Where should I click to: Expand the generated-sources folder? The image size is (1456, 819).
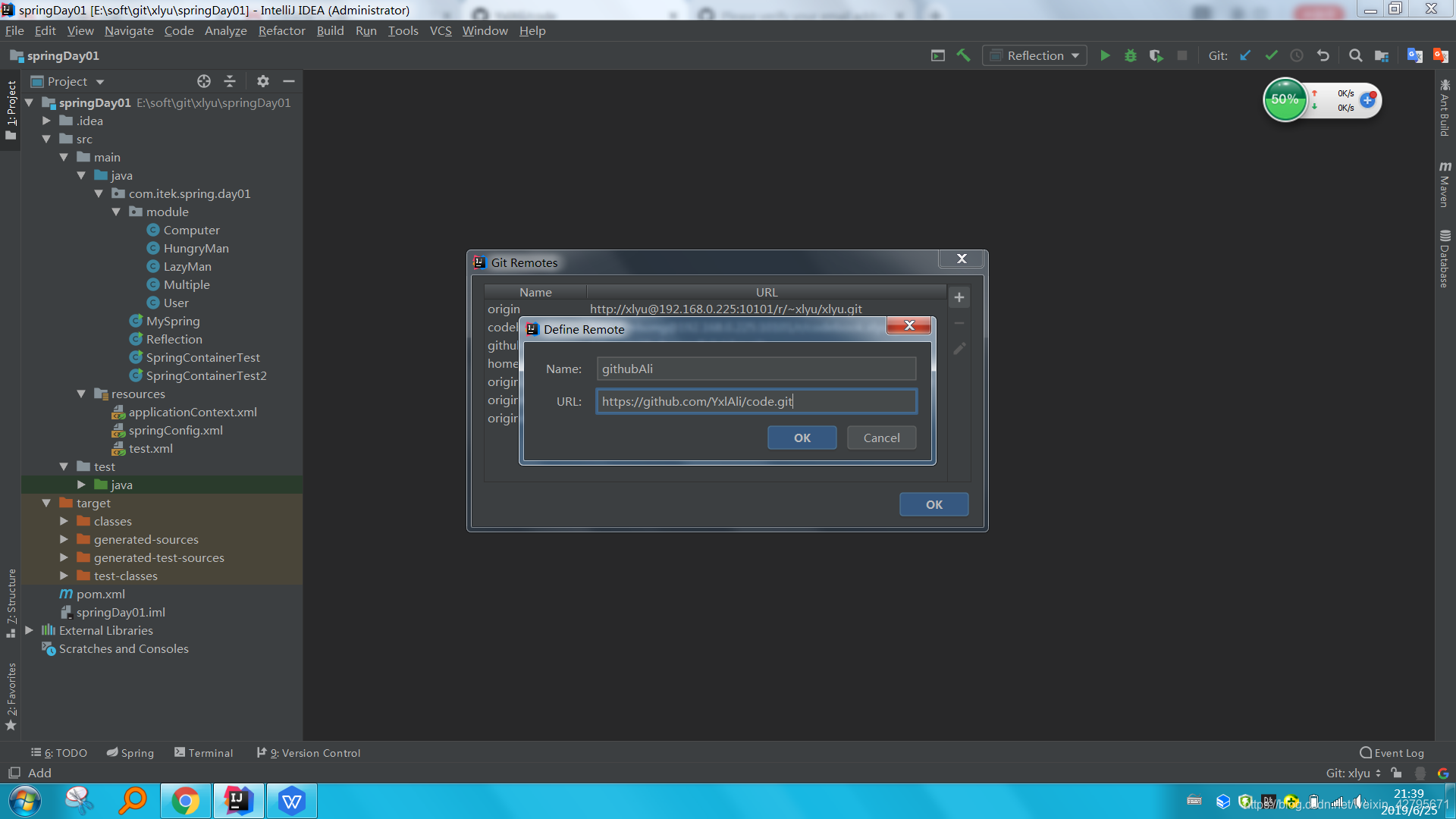pyautogui.click(x=64, y=539)
